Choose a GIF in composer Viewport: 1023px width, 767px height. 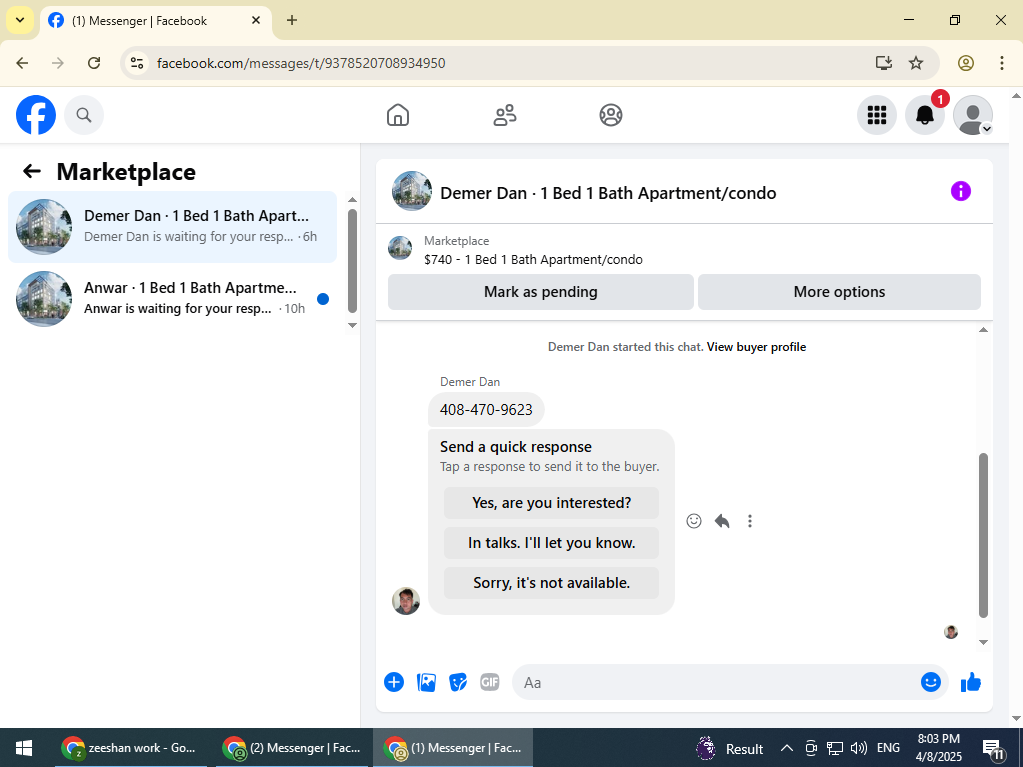(489, 682)
